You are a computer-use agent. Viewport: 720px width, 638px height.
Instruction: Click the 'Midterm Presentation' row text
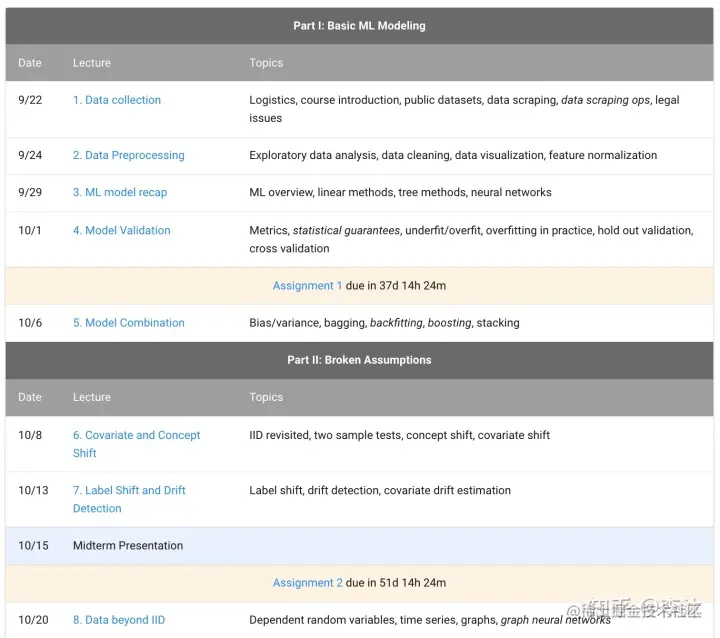pyautogui.click(x=128, y=545)
